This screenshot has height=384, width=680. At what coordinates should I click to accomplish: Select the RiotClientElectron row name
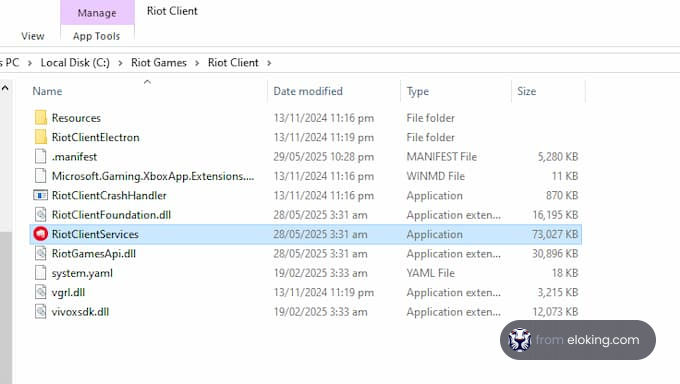point(95,138)
